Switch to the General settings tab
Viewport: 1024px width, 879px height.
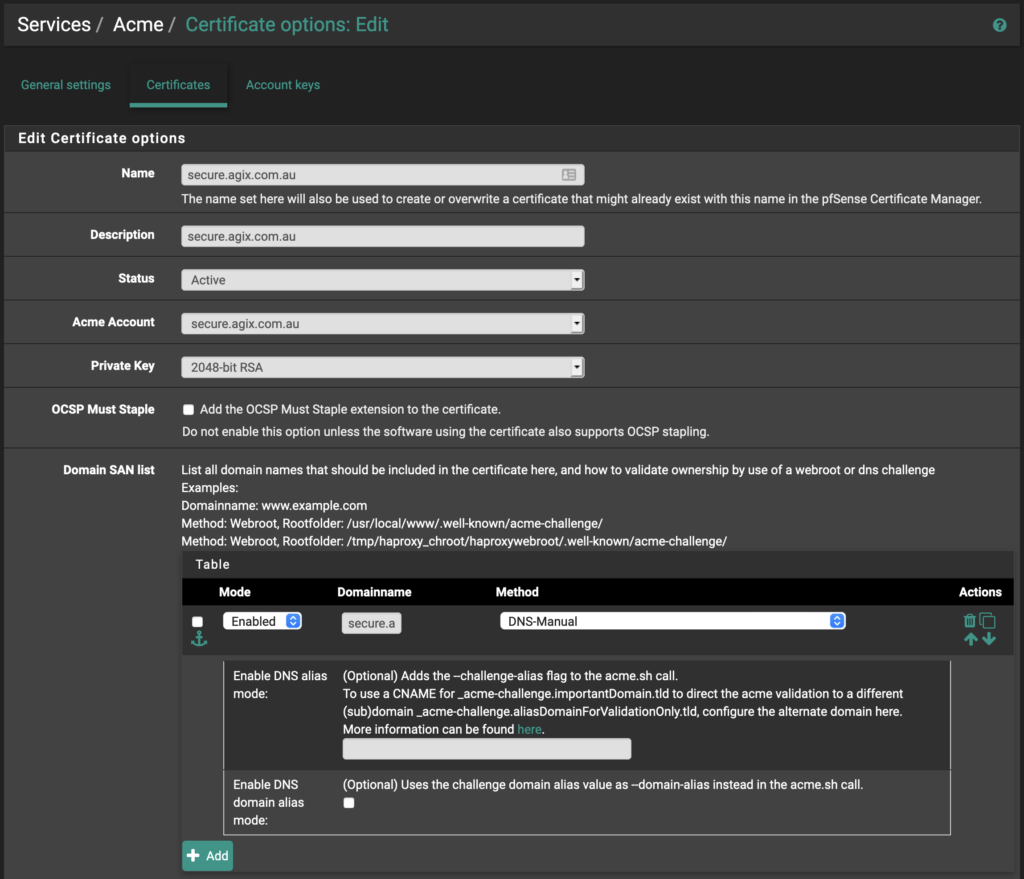click(x=66, y=85)
